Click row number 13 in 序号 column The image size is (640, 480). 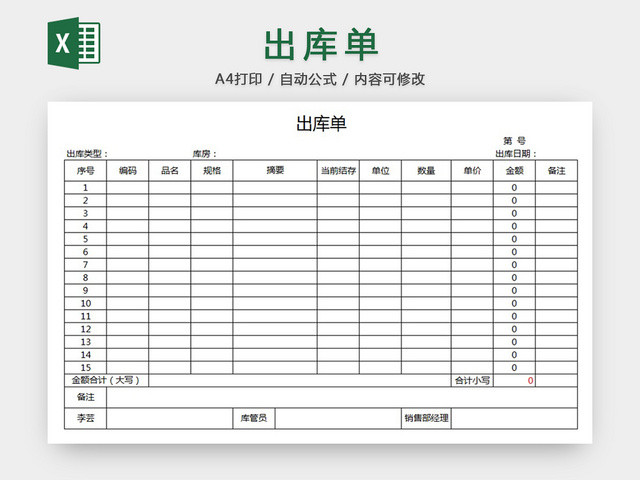click(86, 342)
